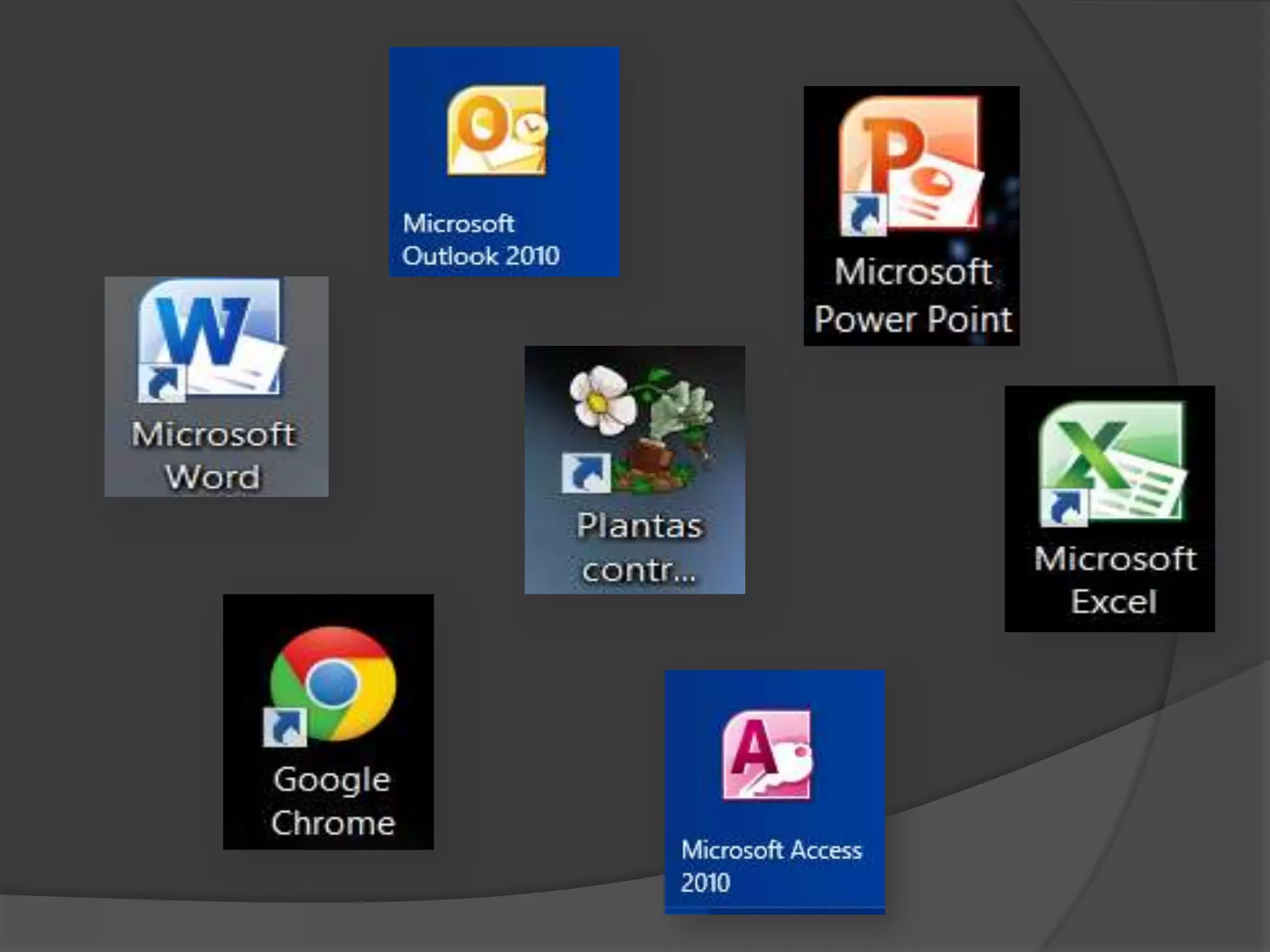Image resolution: width=1270 pixels, height=952 pixels.
Task: Click the shortcut arrow on Excel icon
Action: pos(1064,507)
